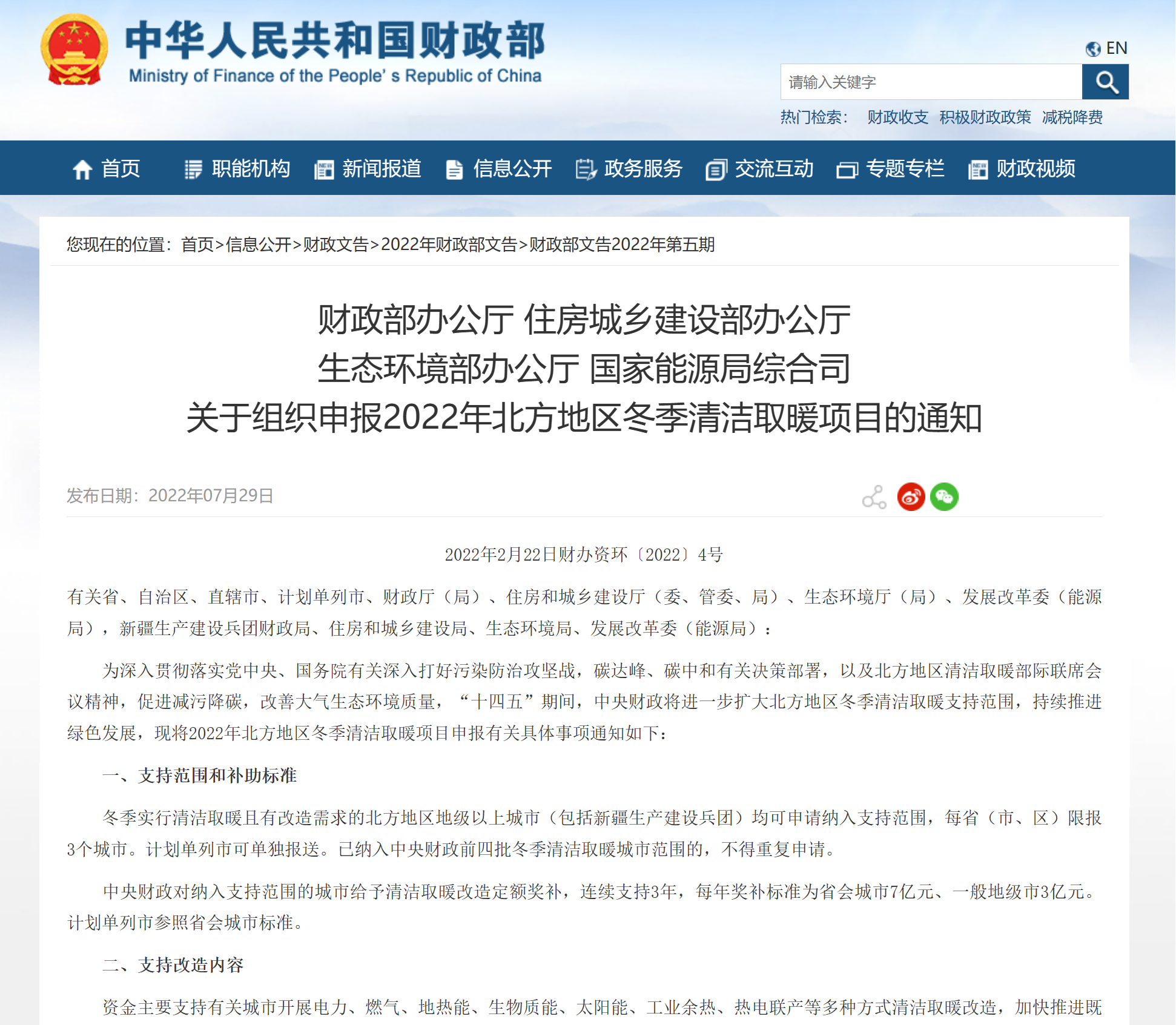This screenshot has width=1176, height=1025.
Task: Open the 职能机构 menu item
Action: (251, 168)
